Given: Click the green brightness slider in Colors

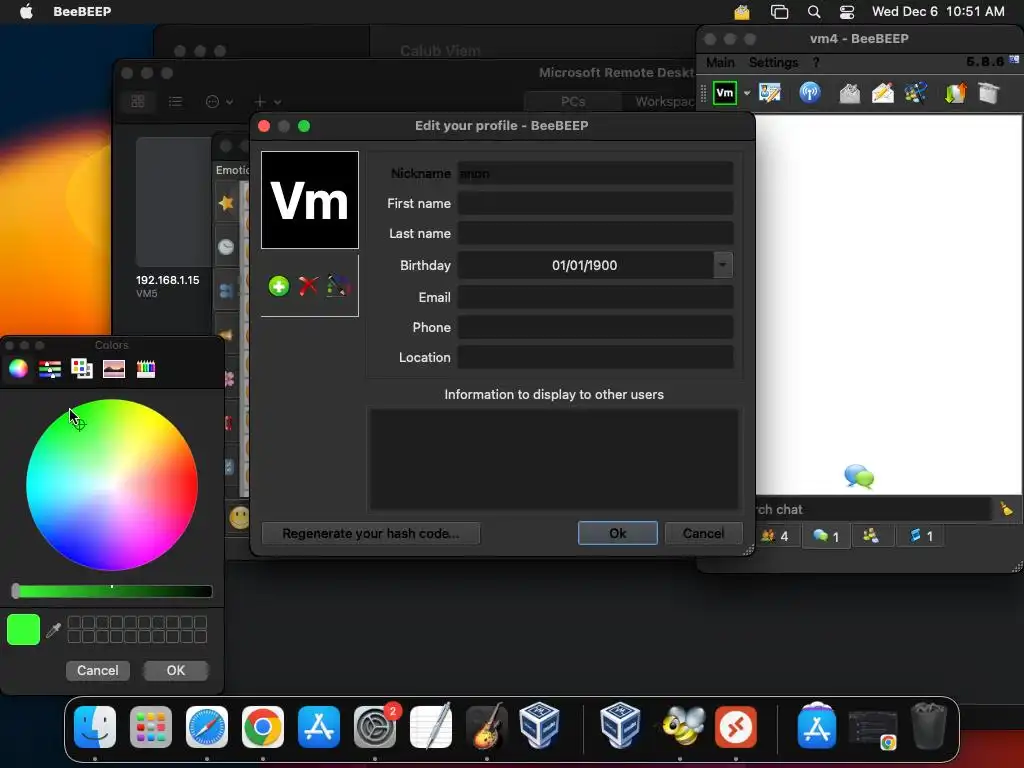Looking at the screenshot, I should pos(112,592).
